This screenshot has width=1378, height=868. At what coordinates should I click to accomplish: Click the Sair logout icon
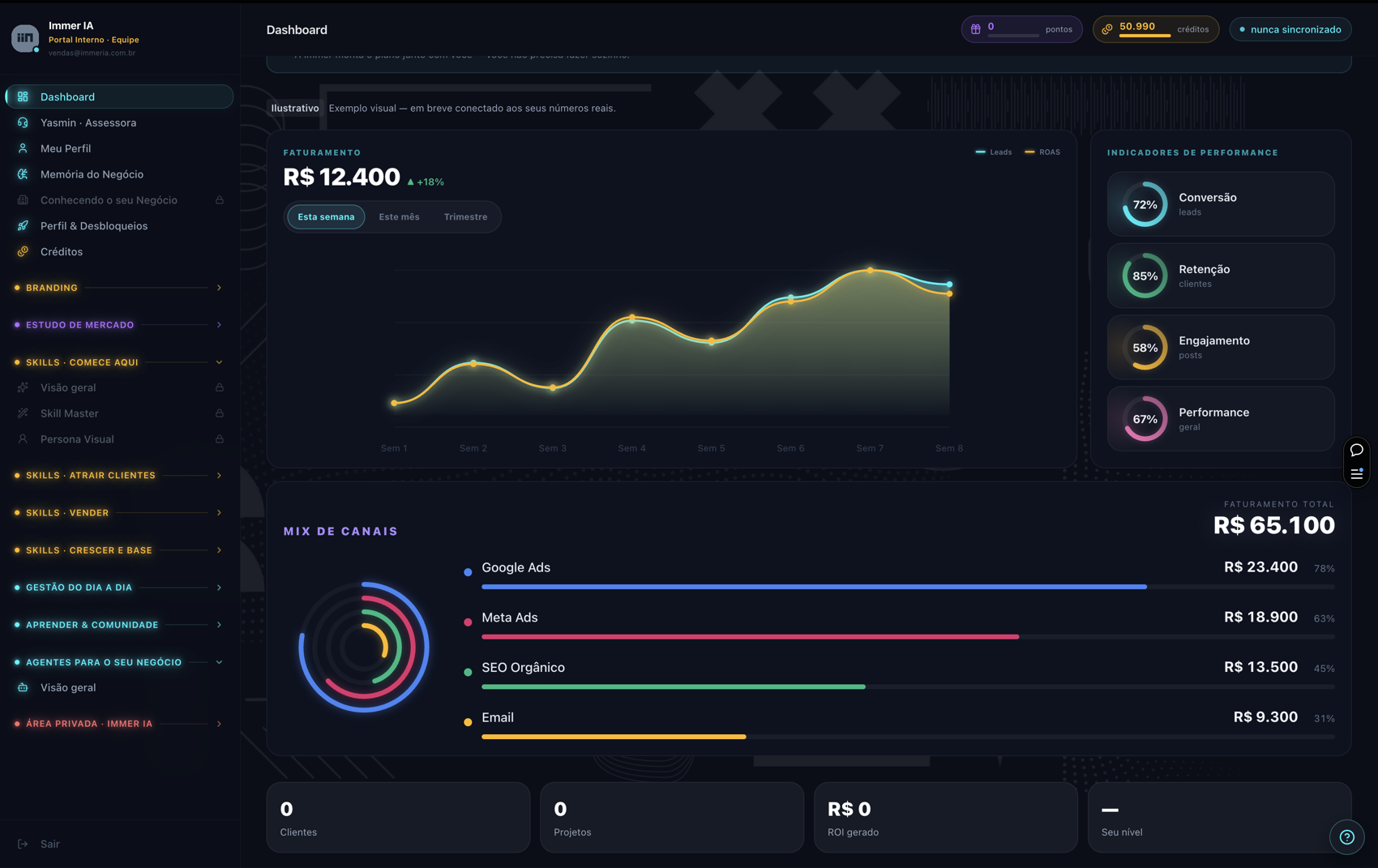pos(23,844)
